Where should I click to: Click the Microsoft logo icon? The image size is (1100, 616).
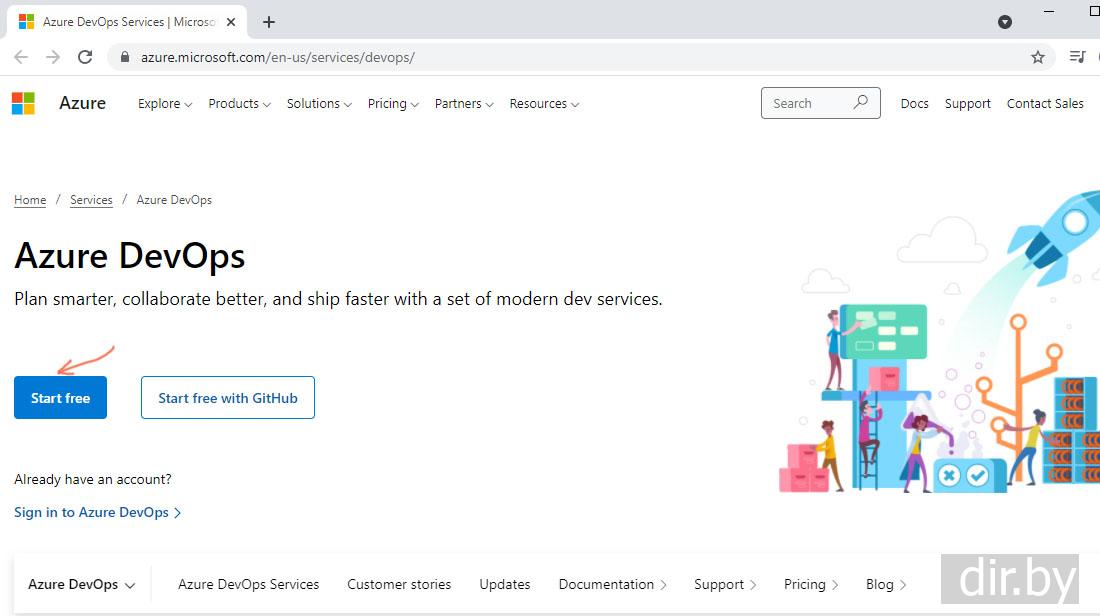click(23, 103)
